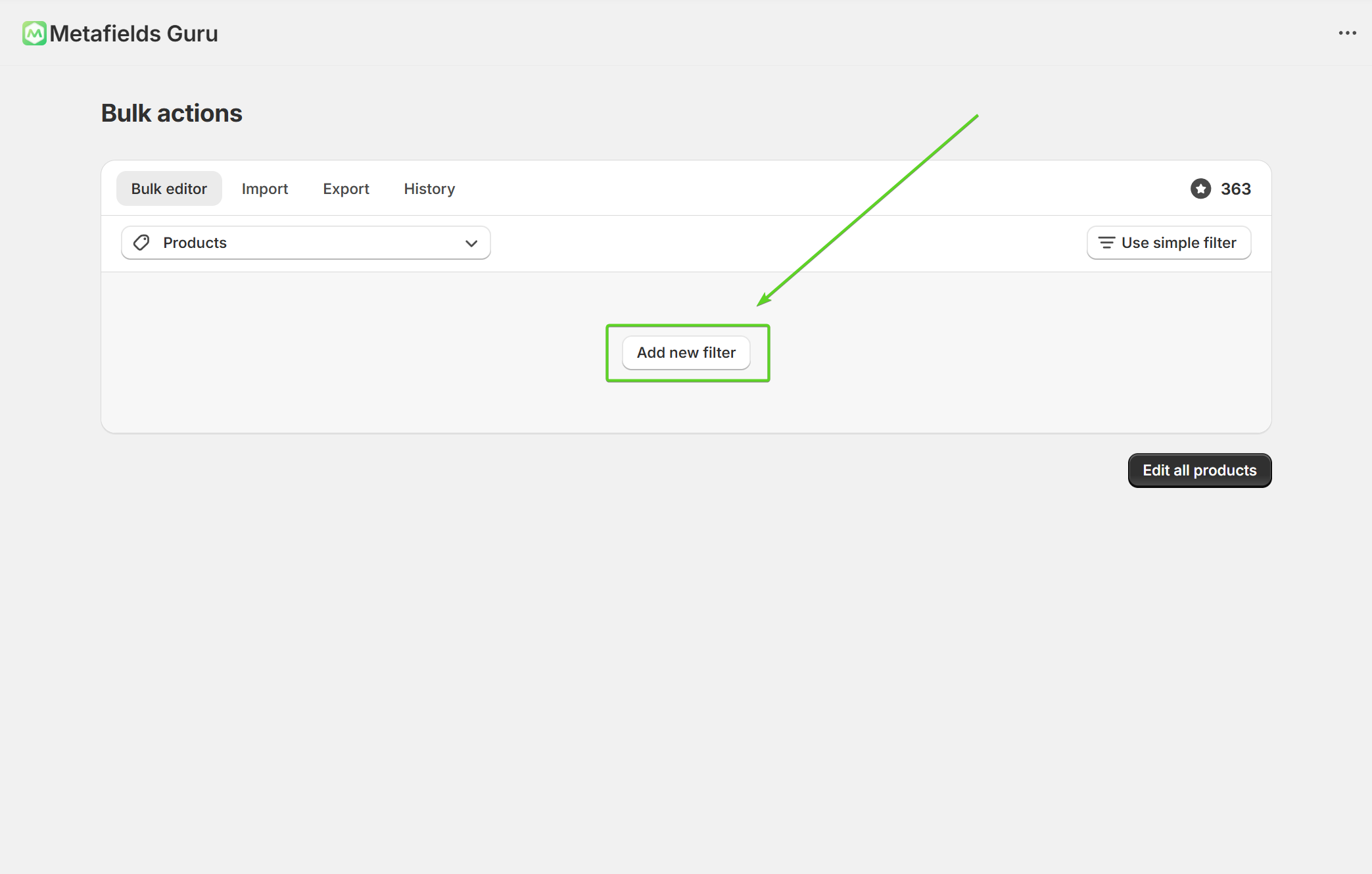Click the 363 credits counter

point(1235,189)
